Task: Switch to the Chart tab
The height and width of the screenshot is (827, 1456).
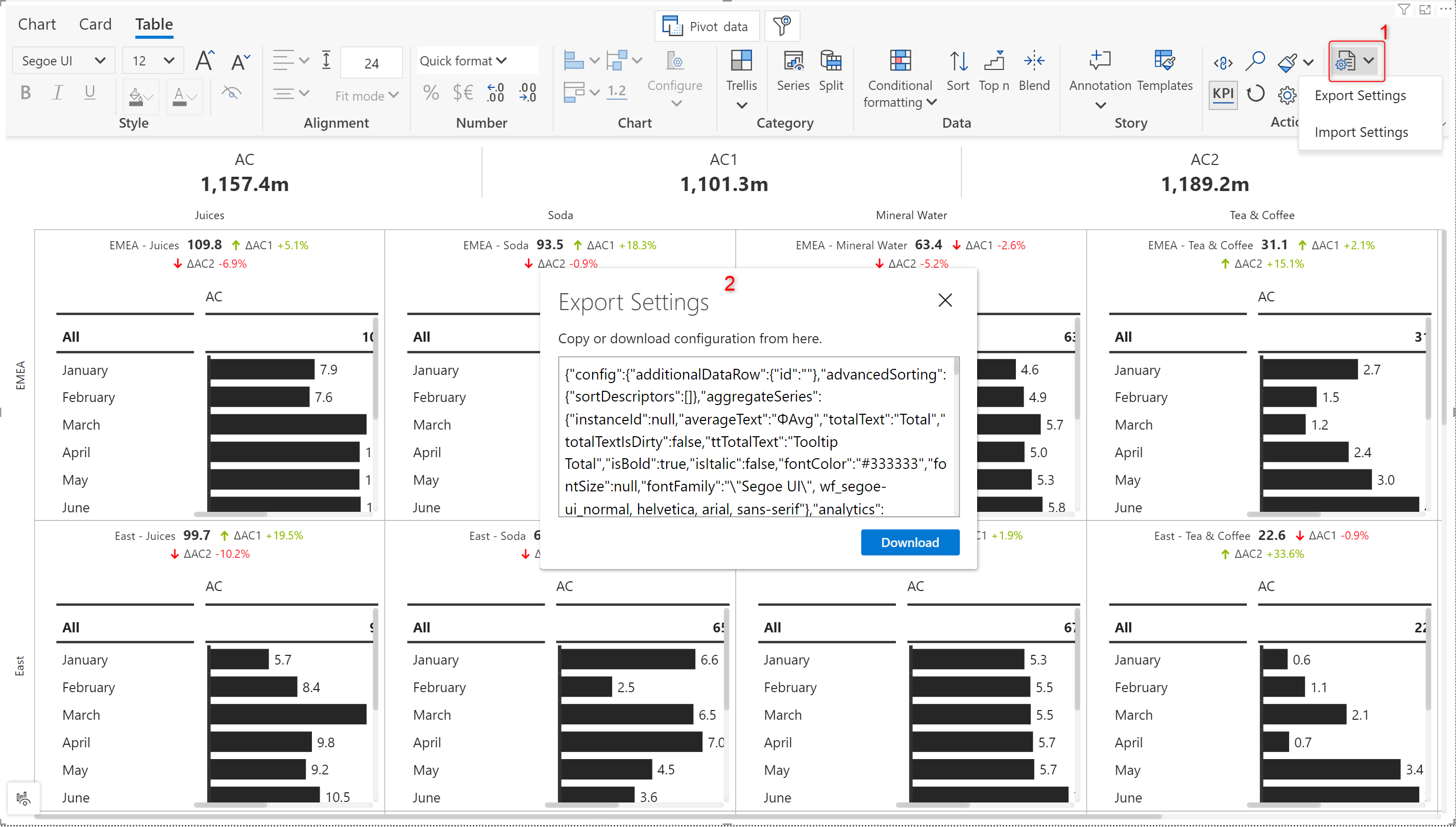Action: click(37, 25)
